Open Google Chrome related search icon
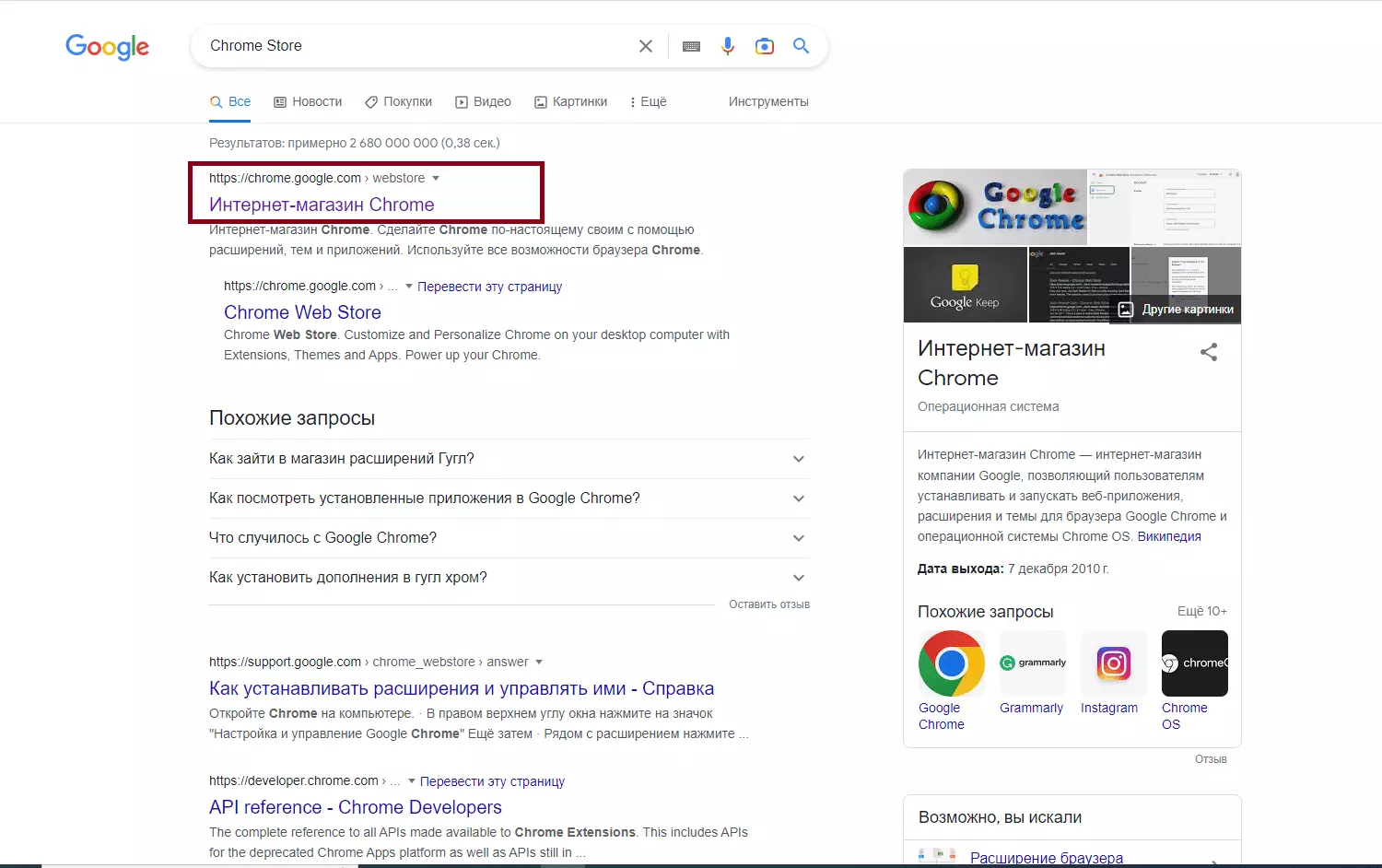The width and height of the screenshot is (1382, 868). point(951,663)
